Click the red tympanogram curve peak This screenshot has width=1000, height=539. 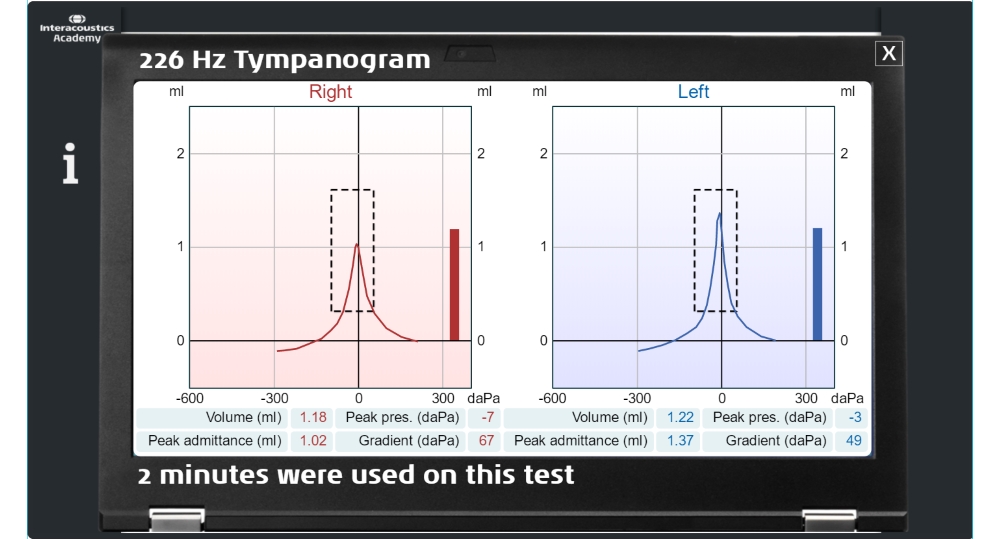click(x=357, y=245)
